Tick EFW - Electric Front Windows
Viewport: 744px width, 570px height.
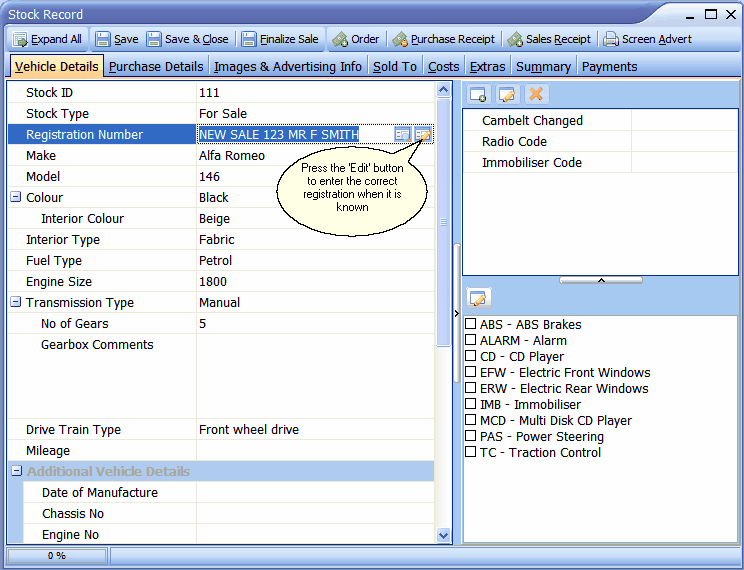[x=470, y=372]
